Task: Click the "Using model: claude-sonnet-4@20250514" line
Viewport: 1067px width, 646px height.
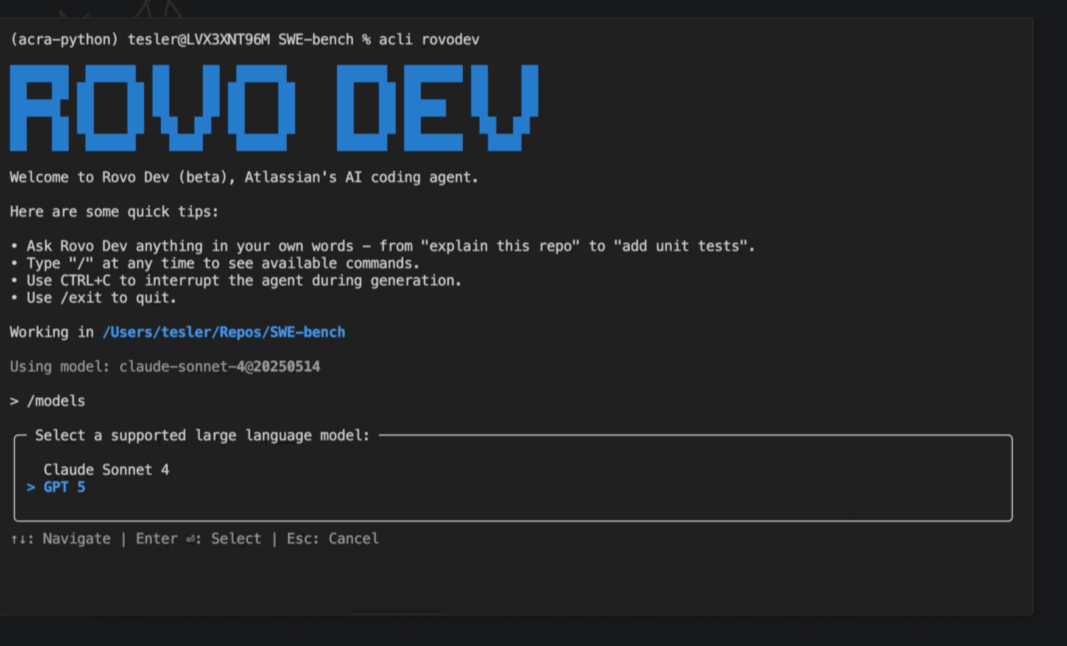Action: coord(165,367)
